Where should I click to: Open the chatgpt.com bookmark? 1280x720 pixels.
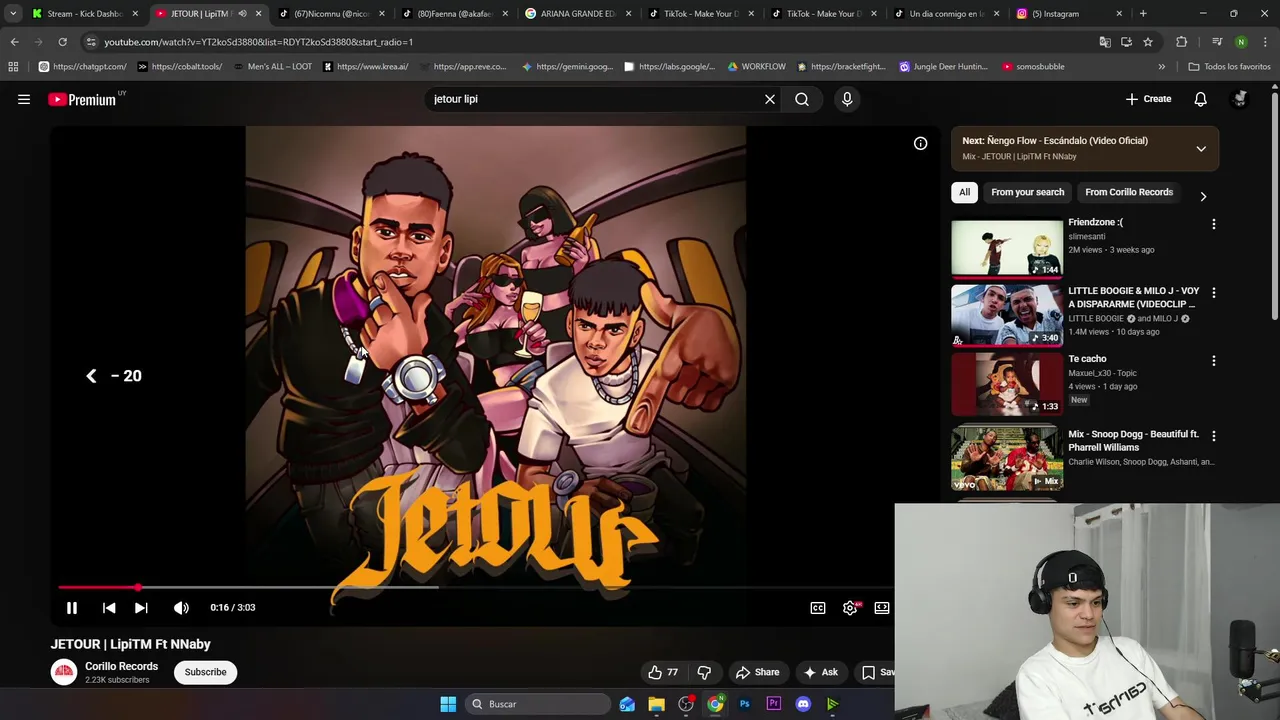click(82, 67)
